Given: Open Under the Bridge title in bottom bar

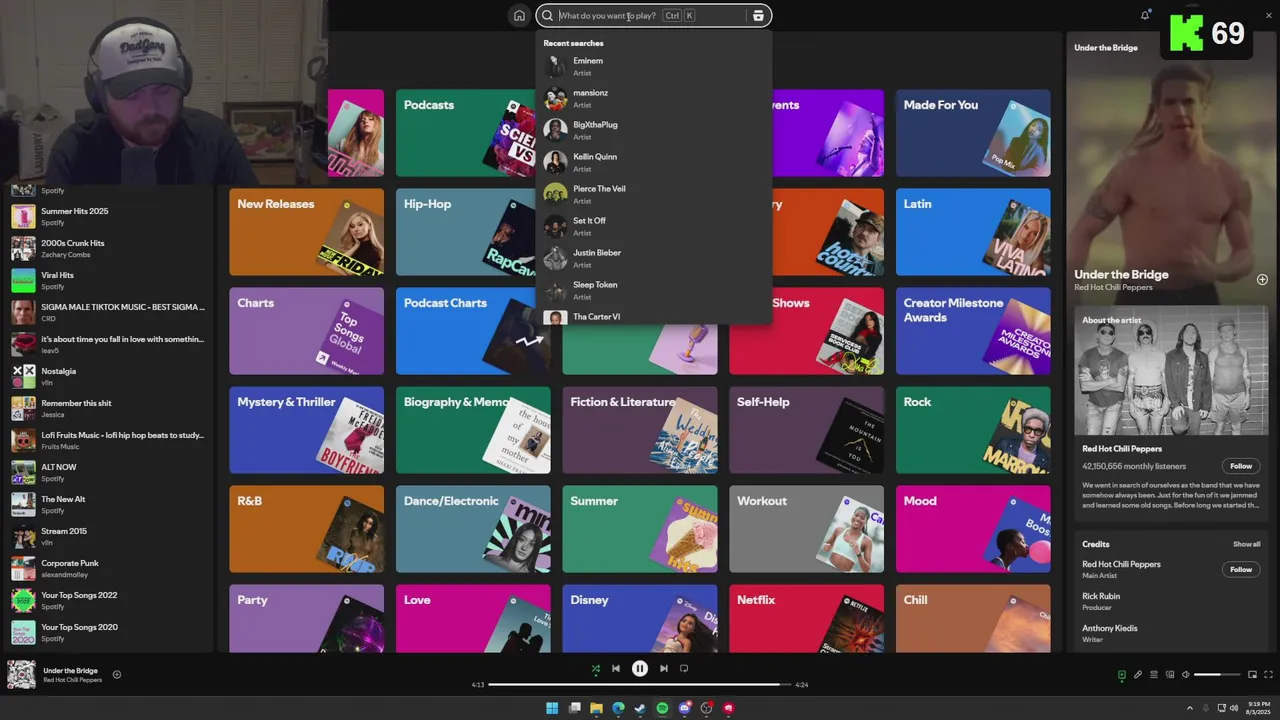Looking at the screenshot, I should pos(70,670).
